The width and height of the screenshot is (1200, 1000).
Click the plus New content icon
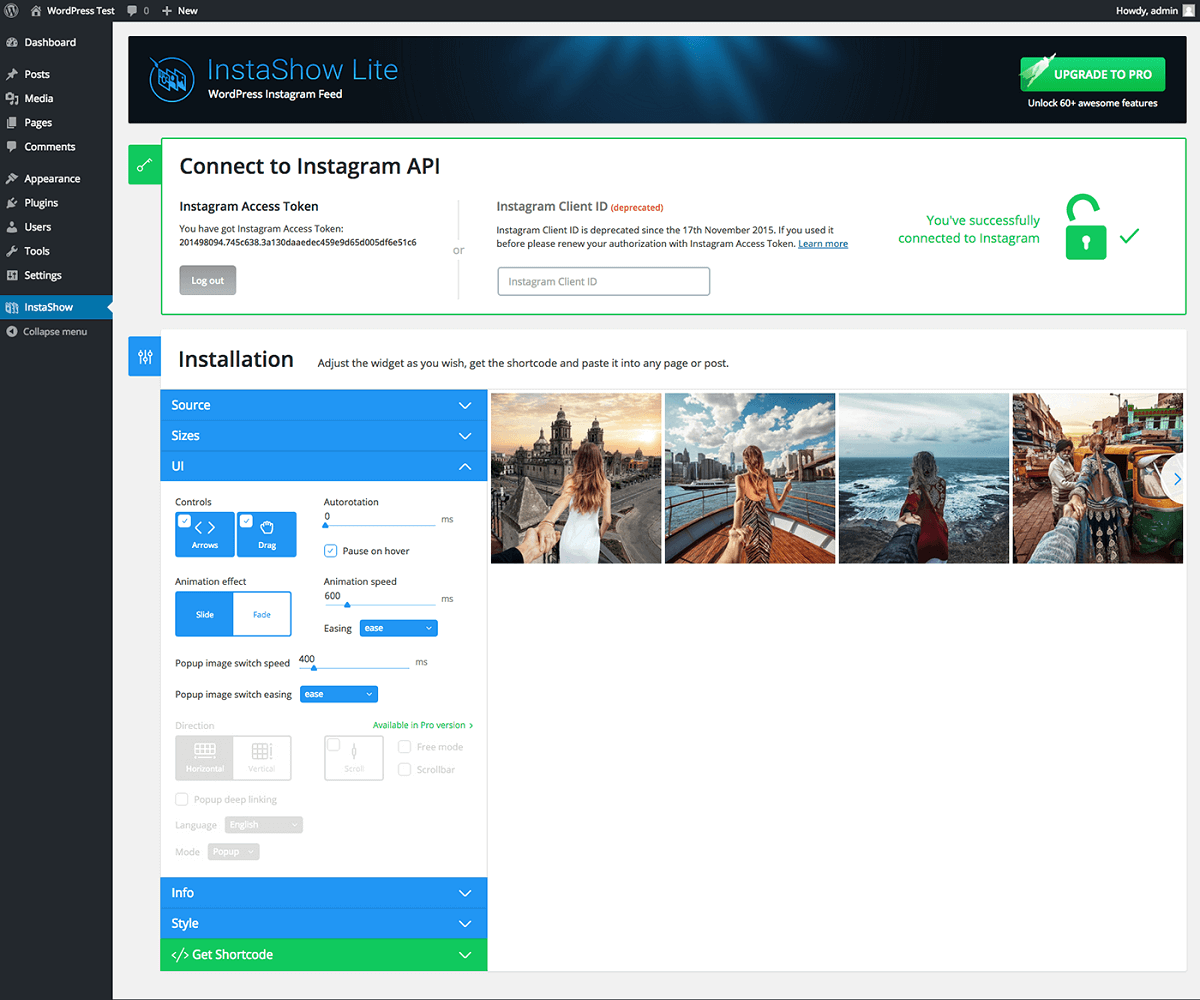[167, 10]
